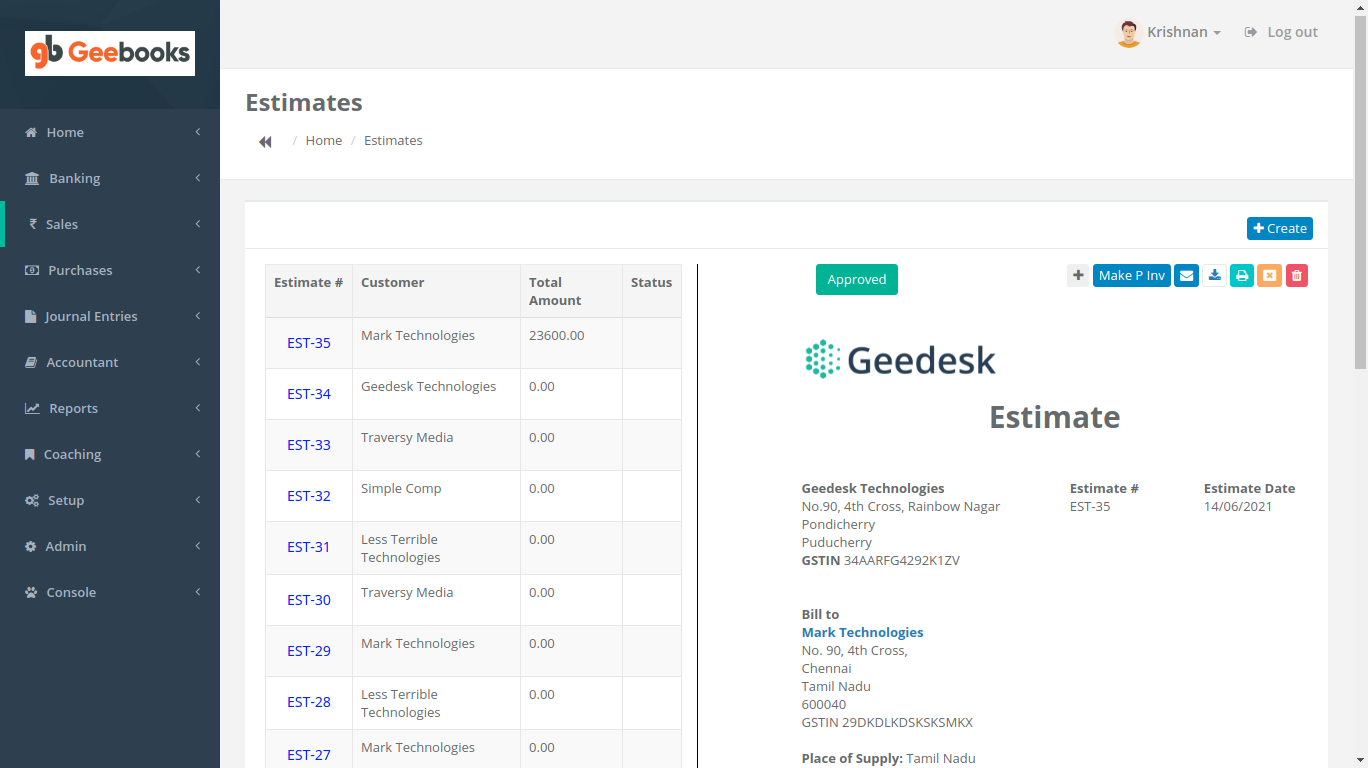This screenshot has height=768, width=1368.
Task: Click the Create button
Action: (x=1279, y=228)
